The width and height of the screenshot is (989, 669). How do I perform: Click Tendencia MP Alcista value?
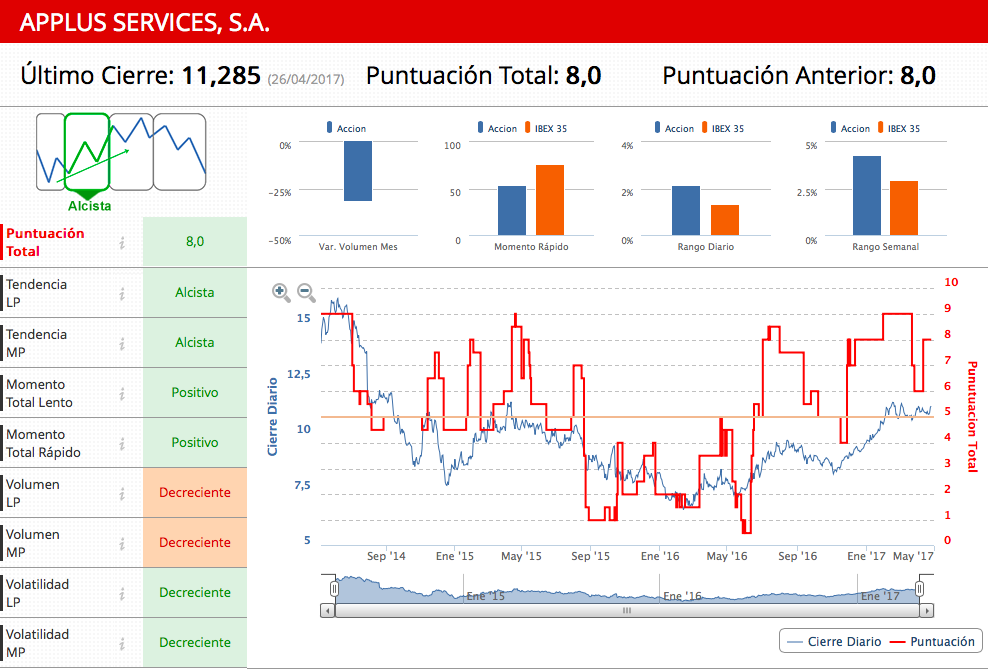(195, 342)
